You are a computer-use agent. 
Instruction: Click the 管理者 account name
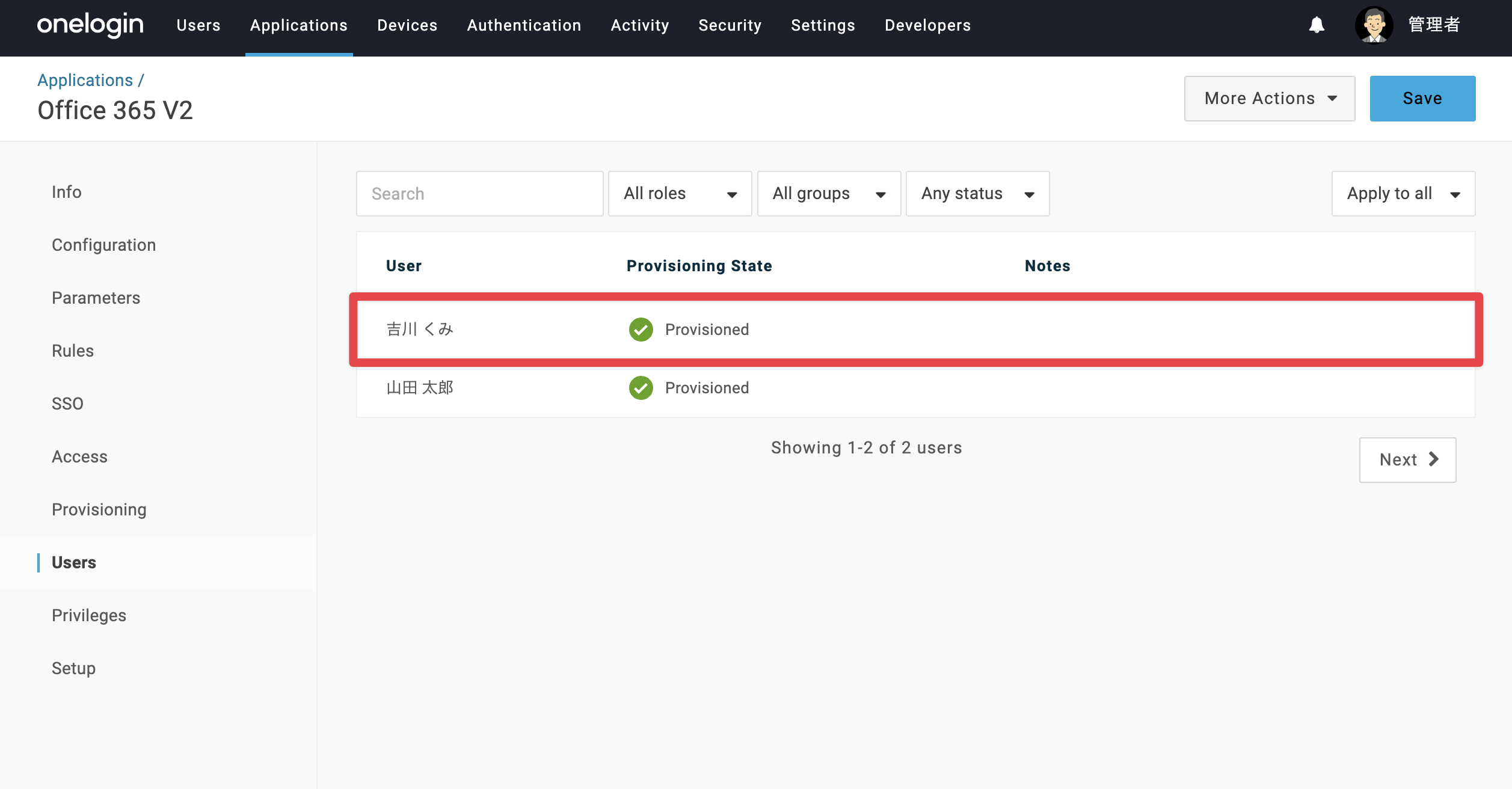[1434, 25]
